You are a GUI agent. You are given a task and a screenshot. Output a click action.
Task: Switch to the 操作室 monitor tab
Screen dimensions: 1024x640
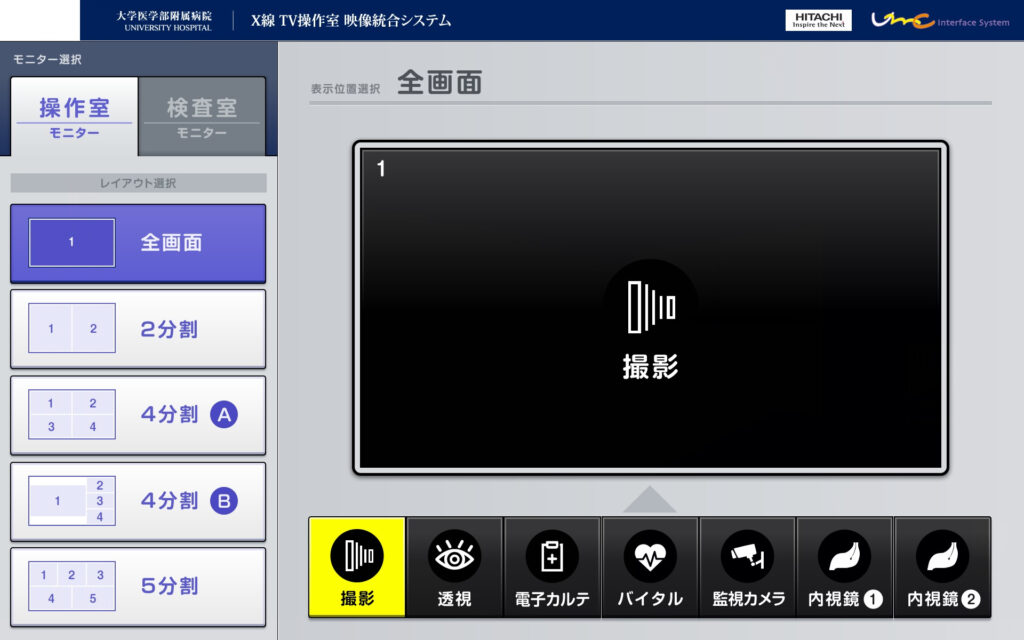(x=74, y=116)
